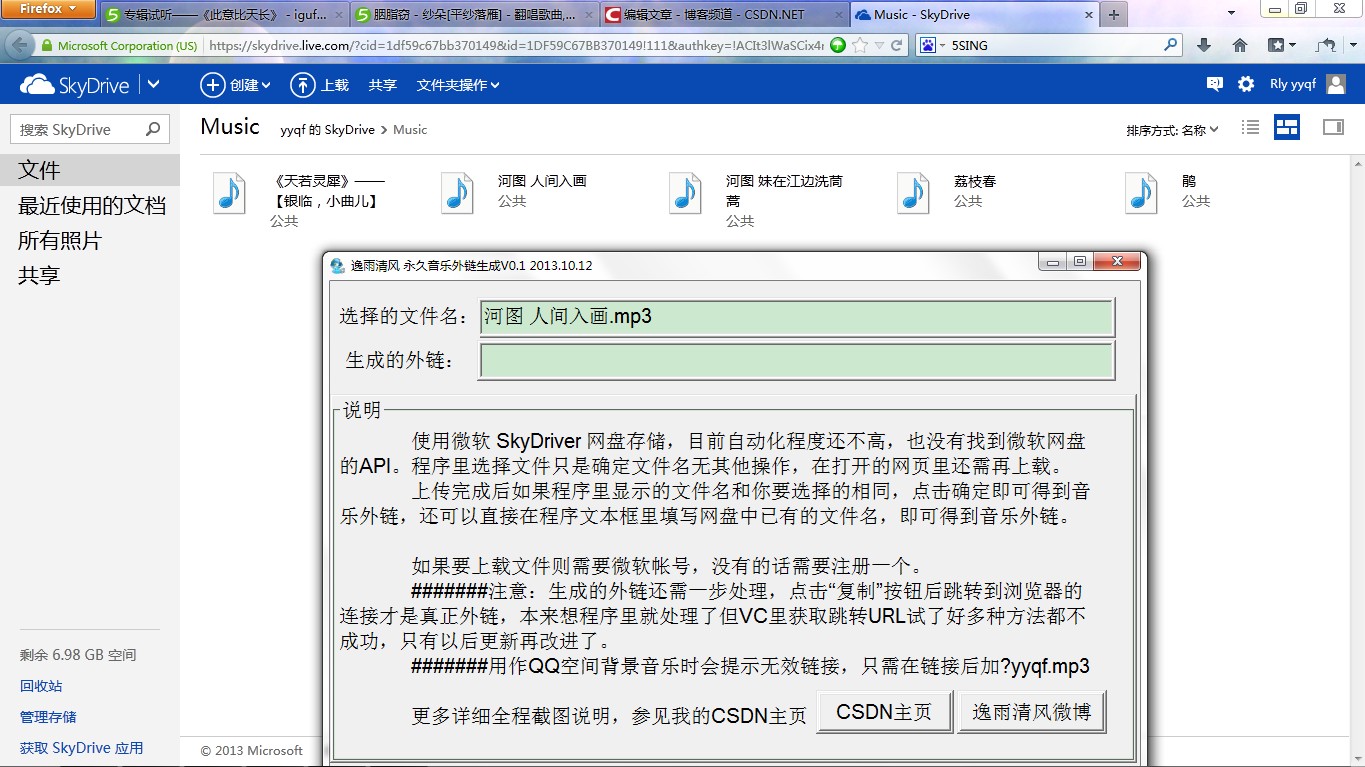Open the search engine selector paw icon

(x=931, y=46)
